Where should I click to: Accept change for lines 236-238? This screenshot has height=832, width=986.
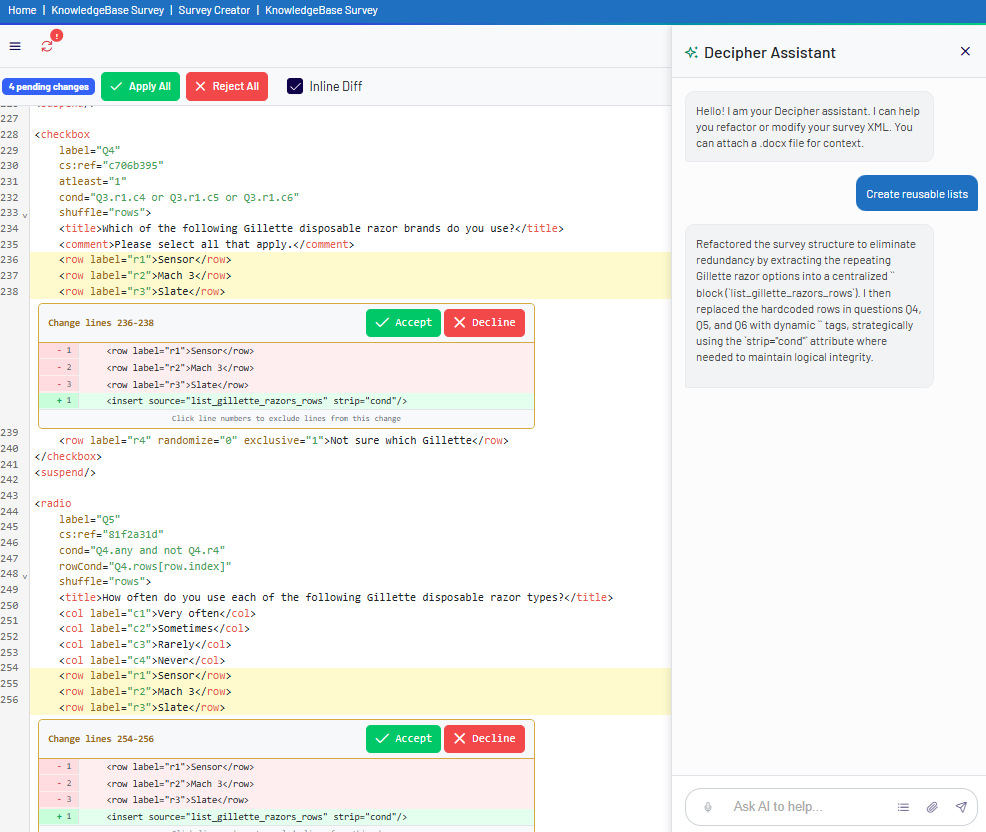403,323
